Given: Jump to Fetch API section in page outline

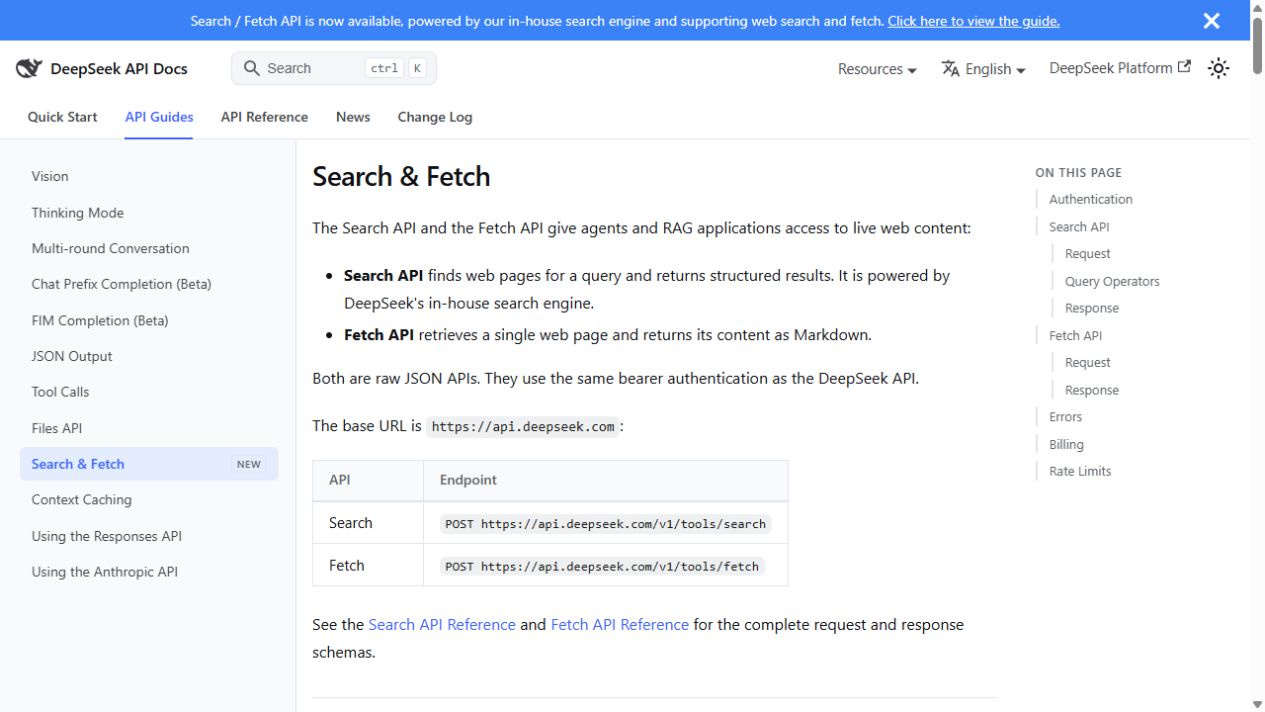Looking at the screenshot, I should 1075,335.
